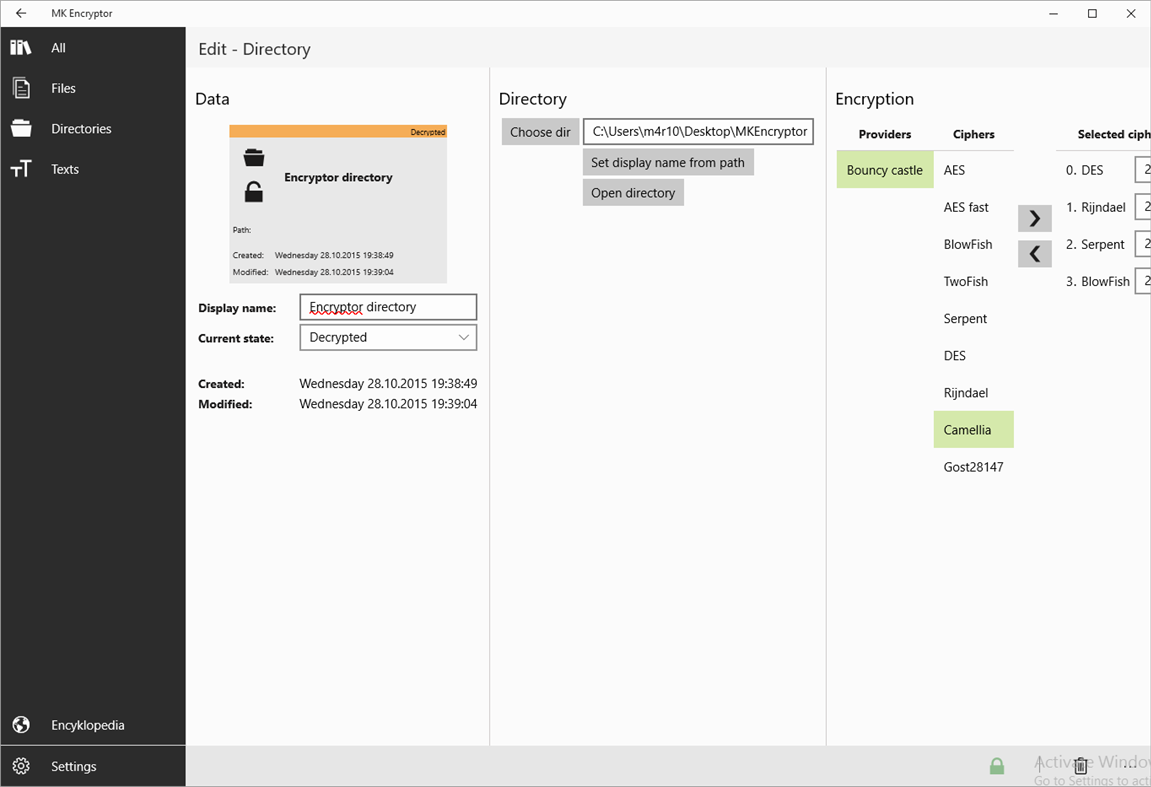Select Camellia in the ciphers list

pyautogui.click(x=972, y=429)
